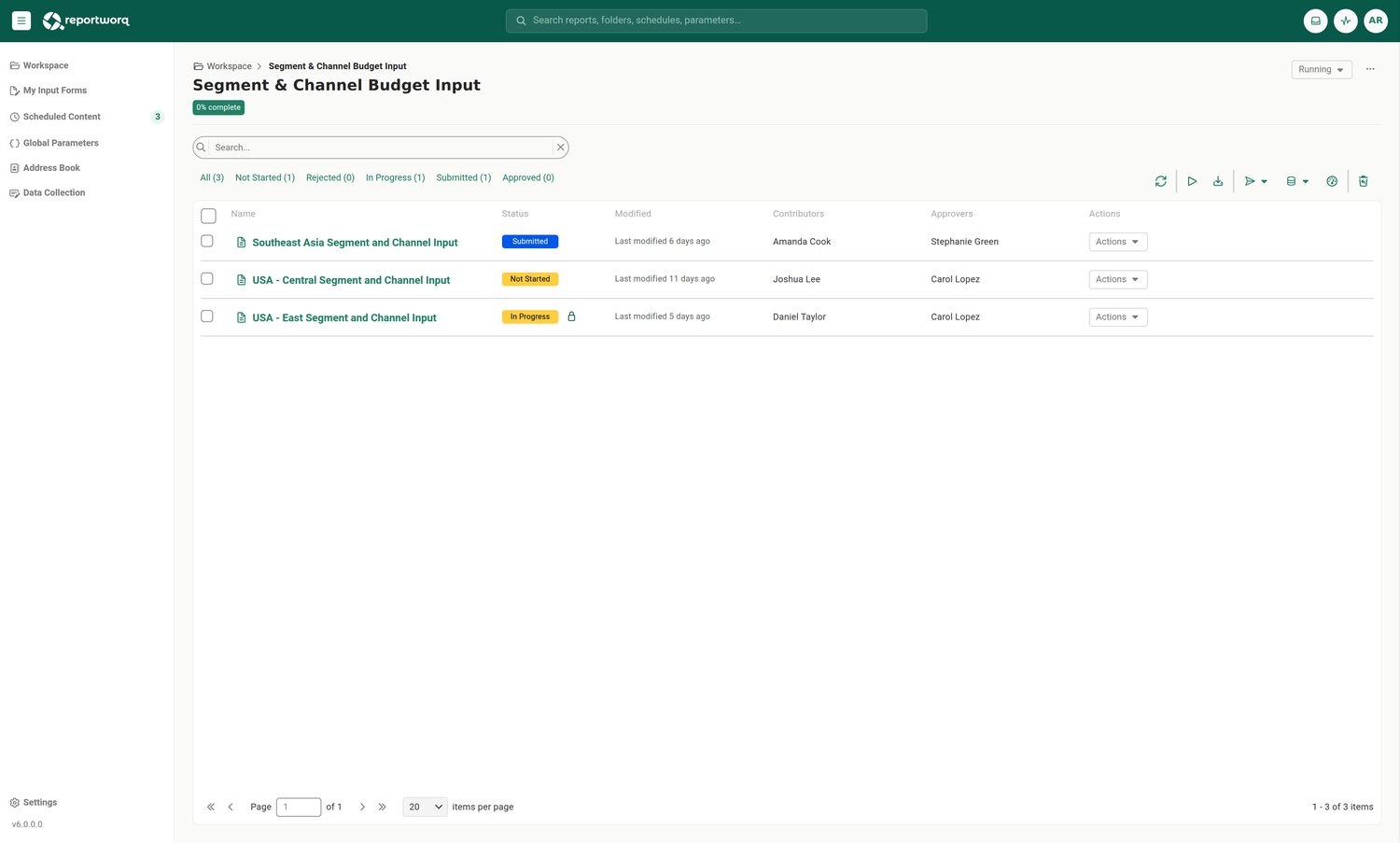The height and width of the screenshot is (843, 1400).
Task: Open Workspace in the sidebar
Action: click(46, 65)
